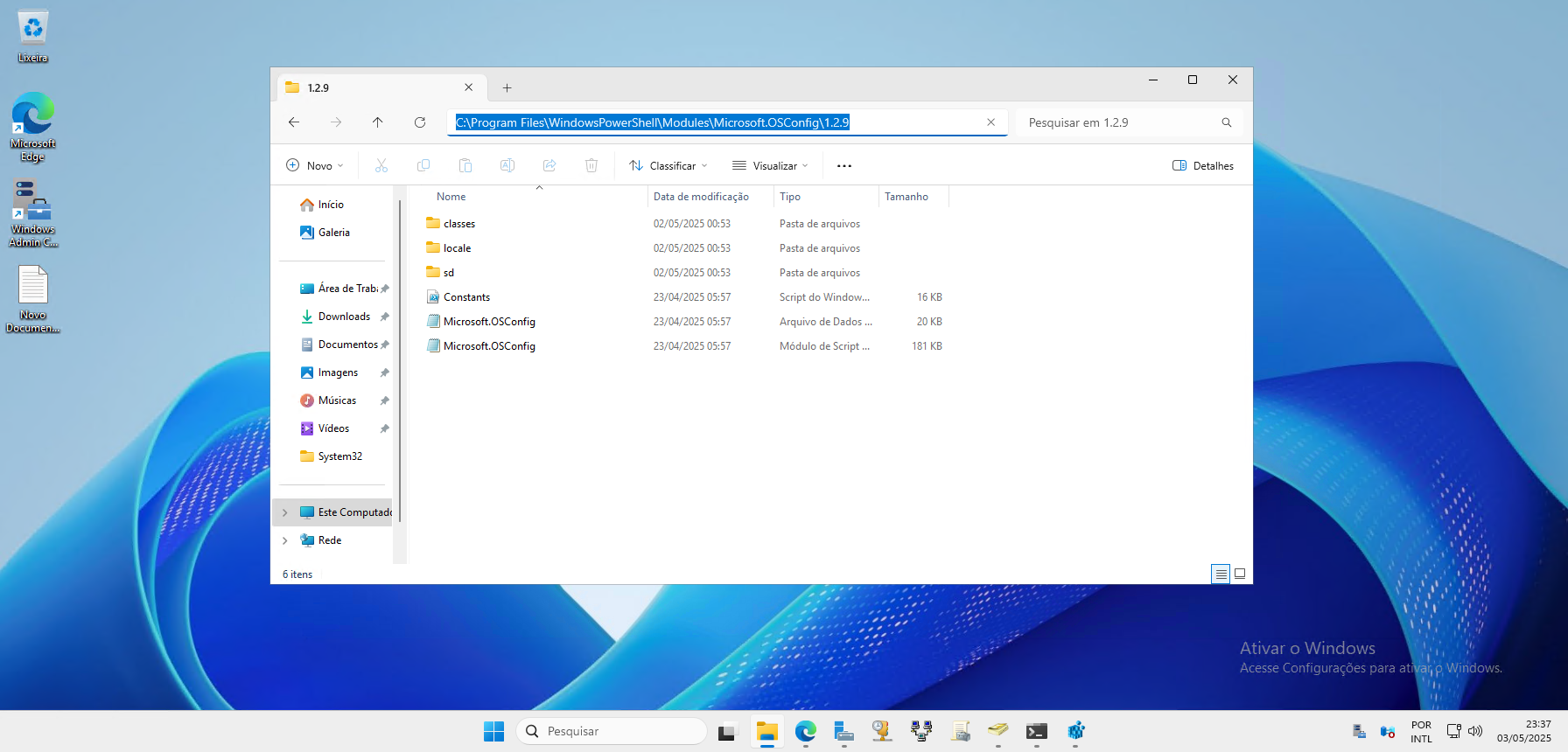Select the Lixeira desktop icon
1568x752 pixels.
pos(32,37)
